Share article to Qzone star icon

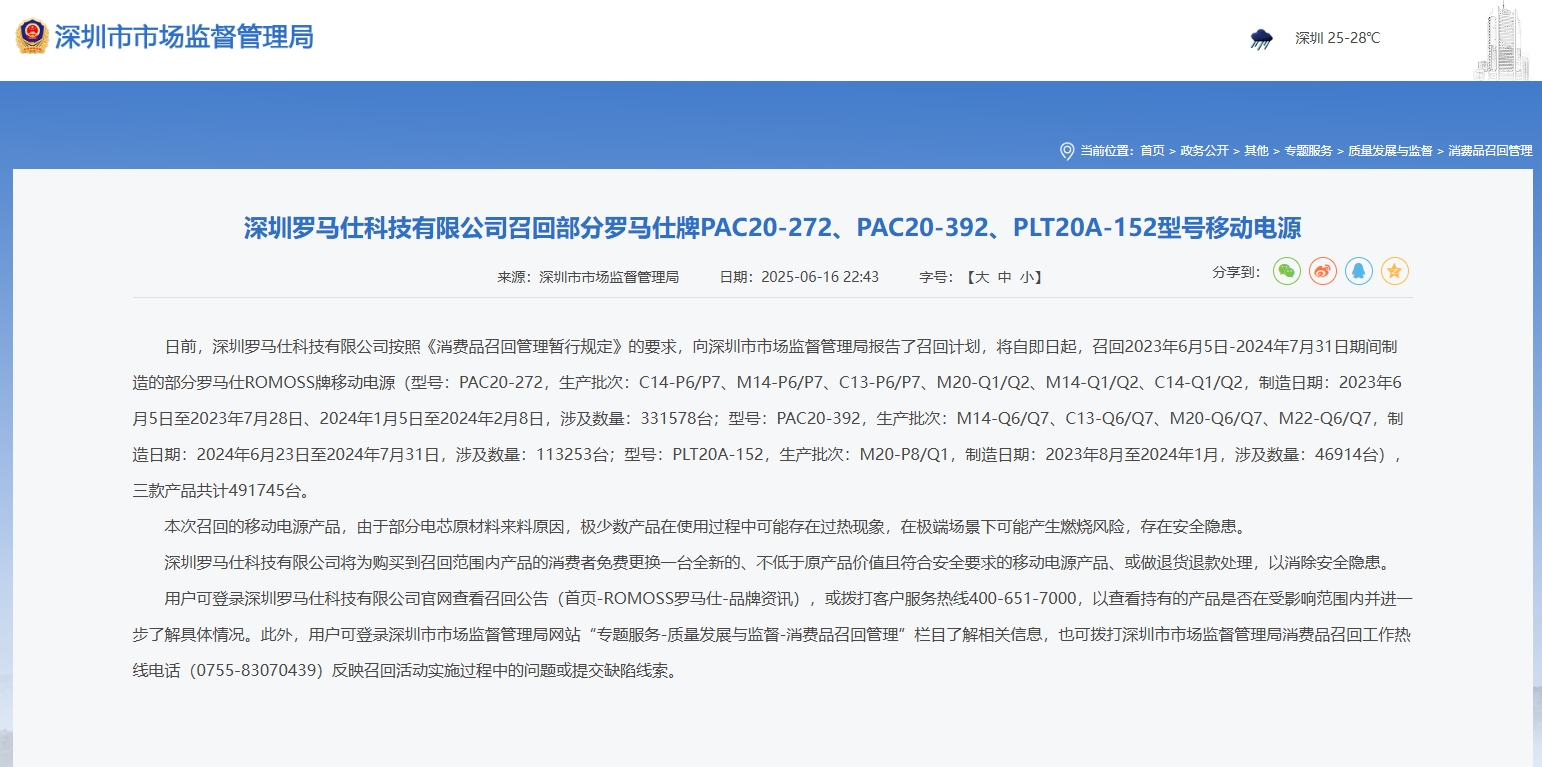(x=1395, y=271)
